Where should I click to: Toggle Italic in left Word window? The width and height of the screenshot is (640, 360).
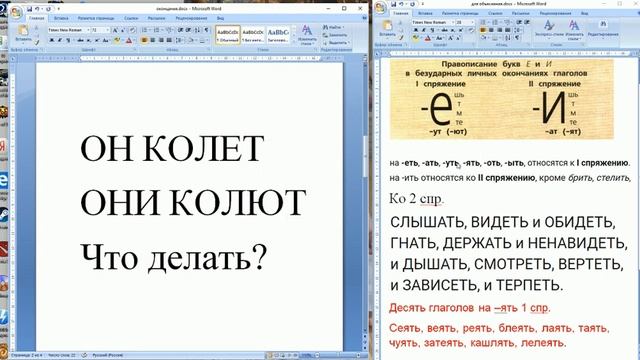pyautogui.click(x=60, y=40)
